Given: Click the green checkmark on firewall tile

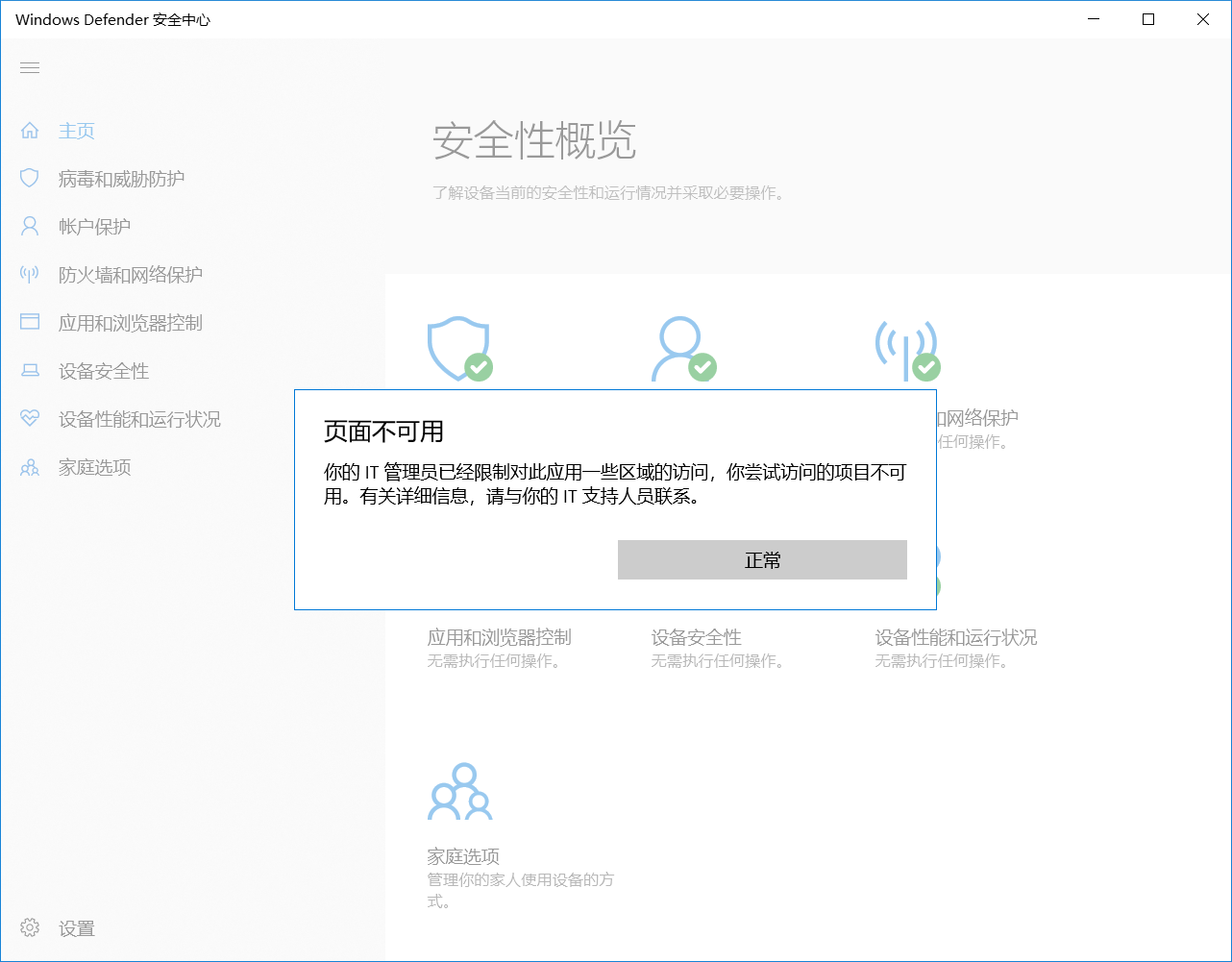Looking at the screenshot, I should click(926, 367).
